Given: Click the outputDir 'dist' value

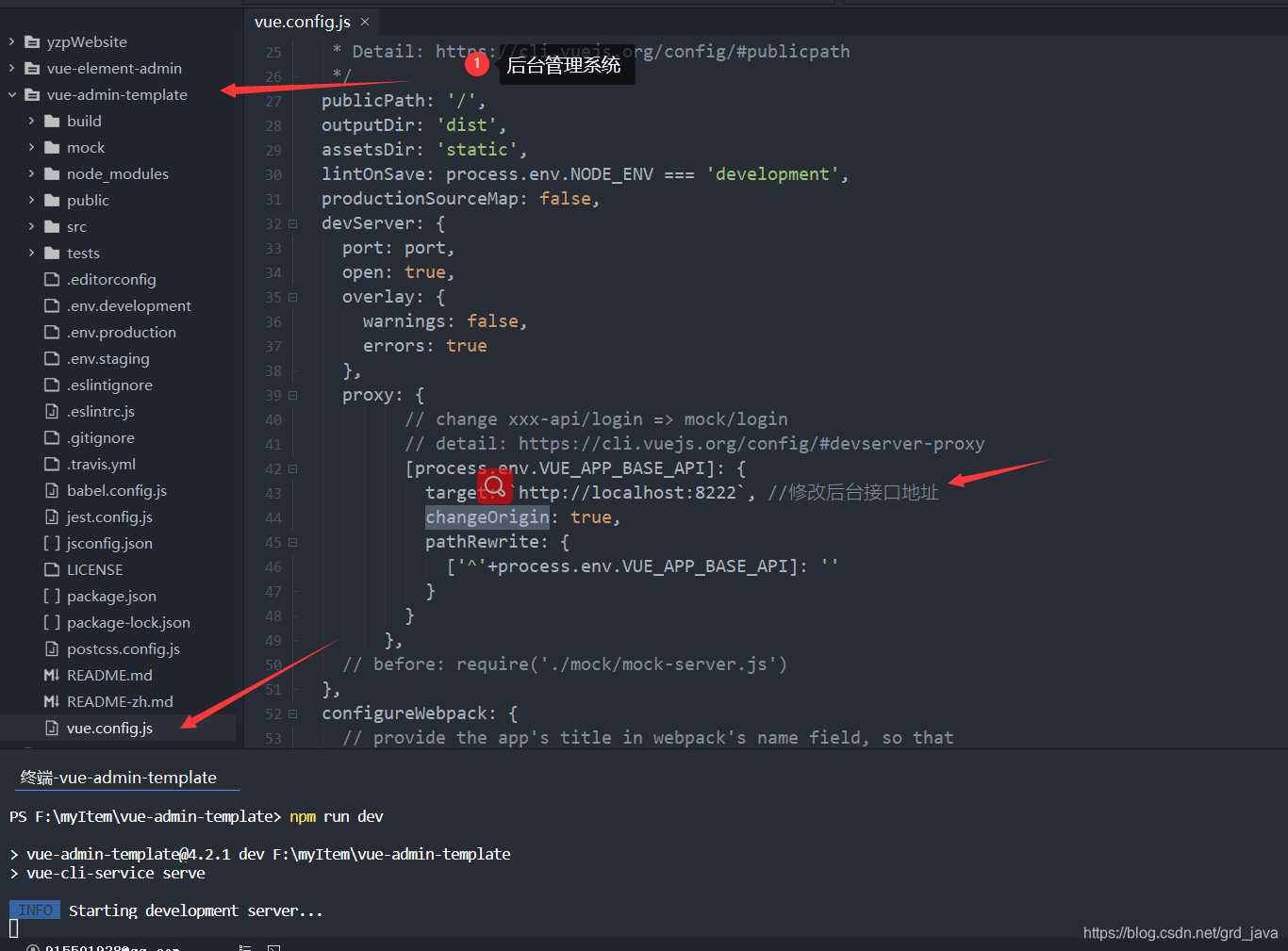Looking at the screenshot, I should (x=467, y=125).
